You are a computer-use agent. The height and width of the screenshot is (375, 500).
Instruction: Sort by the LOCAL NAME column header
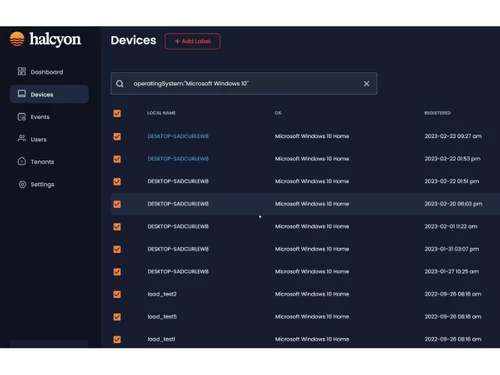pos(161,113)
